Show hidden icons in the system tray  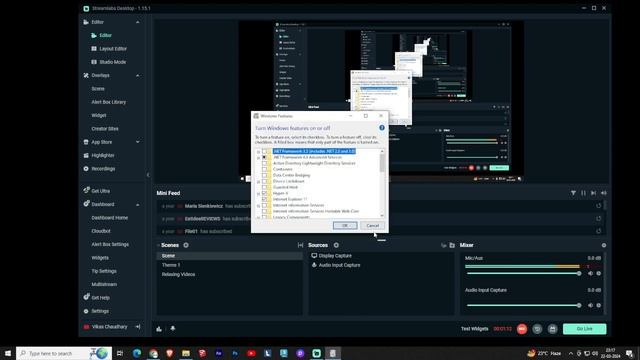[571, 353]
